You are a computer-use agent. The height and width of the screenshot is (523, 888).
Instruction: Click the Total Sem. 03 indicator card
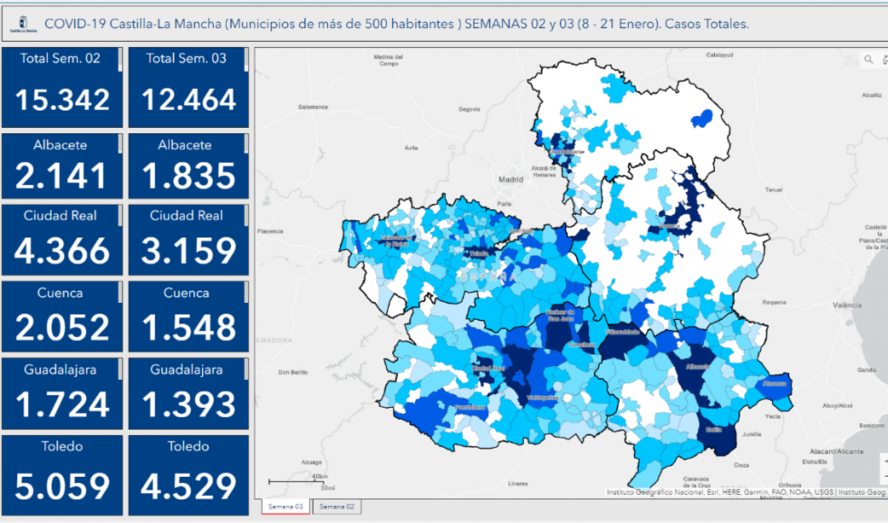point(186,87)
